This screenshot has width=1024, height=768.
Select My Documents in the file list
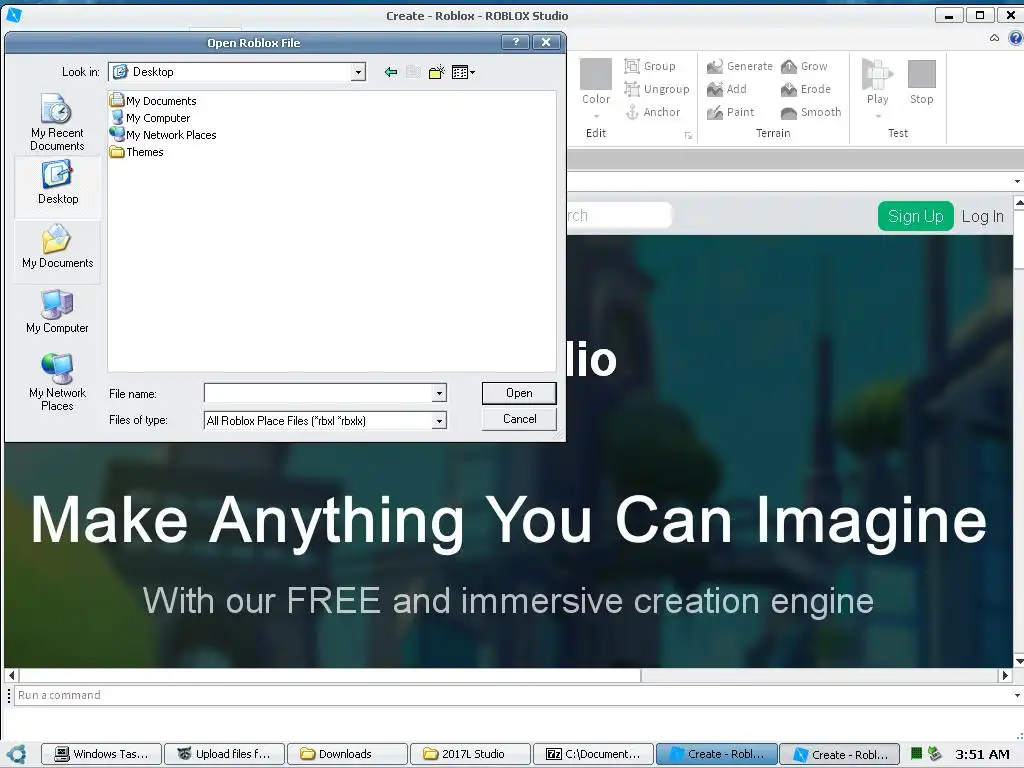(x=153, y=101)
